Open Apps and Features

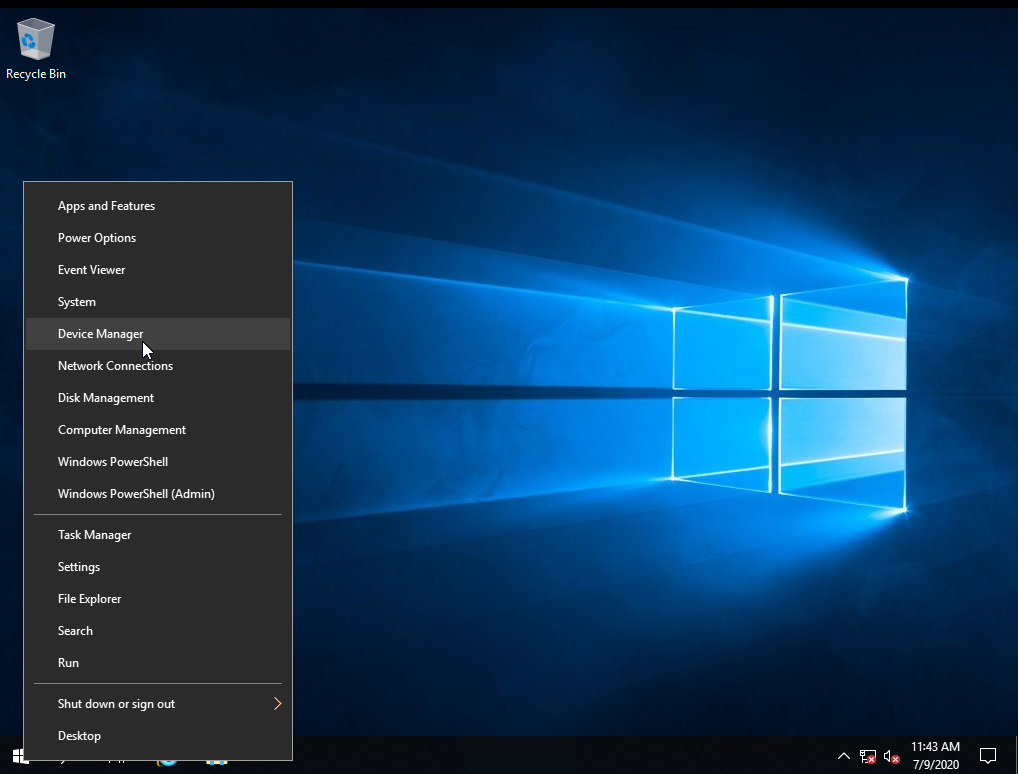coord(158,206)
